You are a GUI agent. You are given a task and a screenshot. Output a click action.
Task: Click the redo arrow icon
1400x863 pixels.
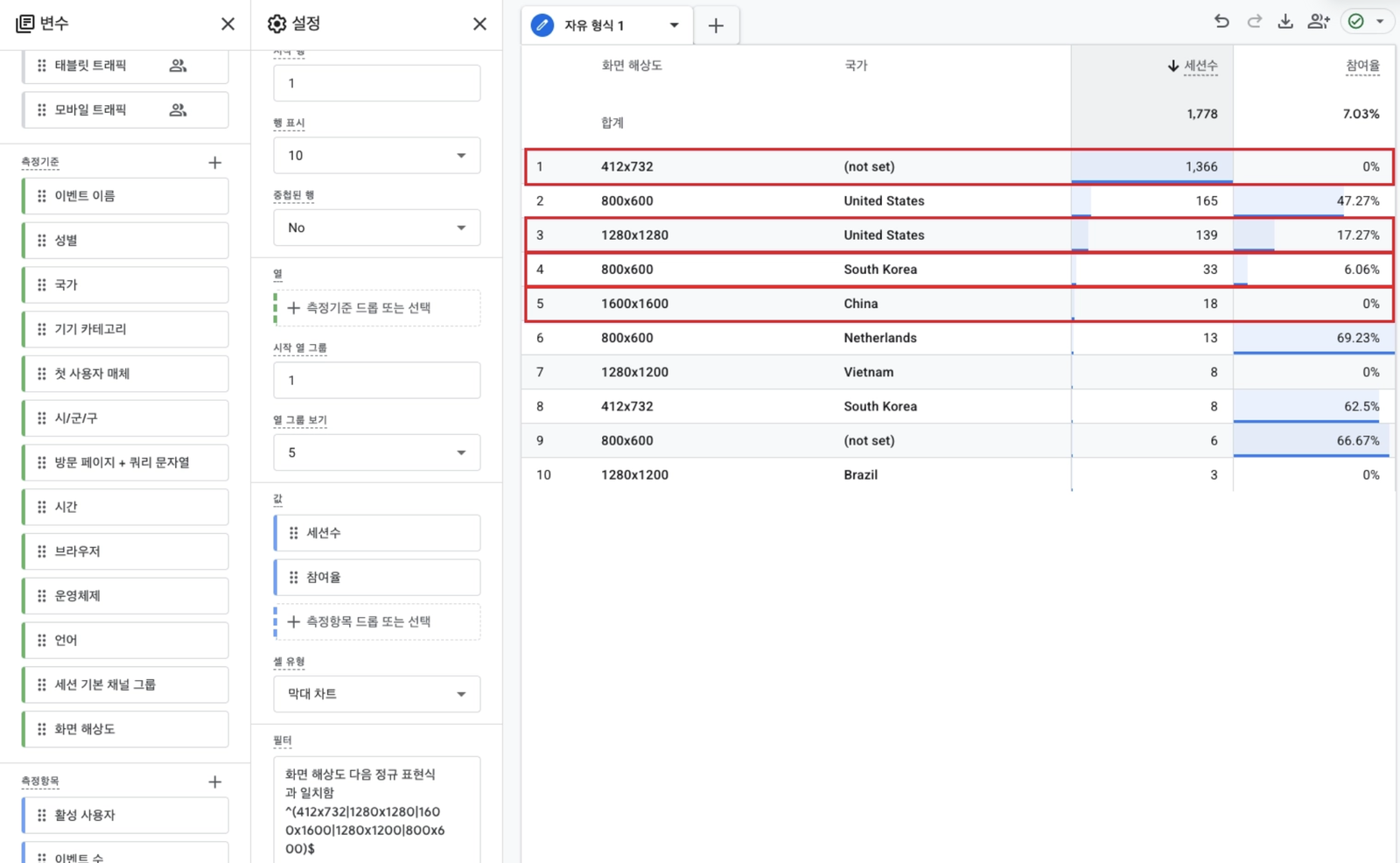point(1254,22)
